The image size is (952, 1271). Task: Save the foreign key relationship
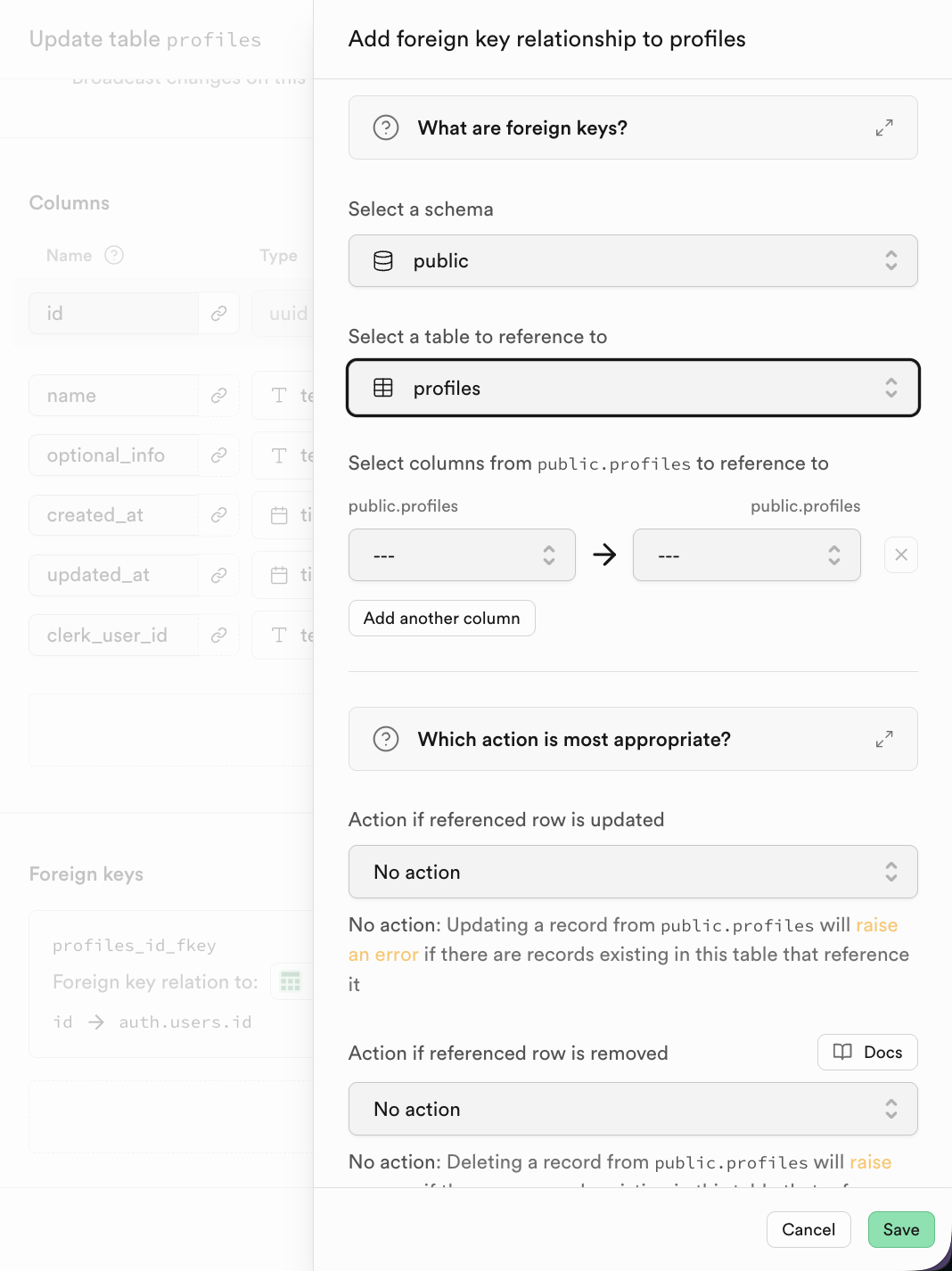pyautogui.click(x=900, y=1230)
